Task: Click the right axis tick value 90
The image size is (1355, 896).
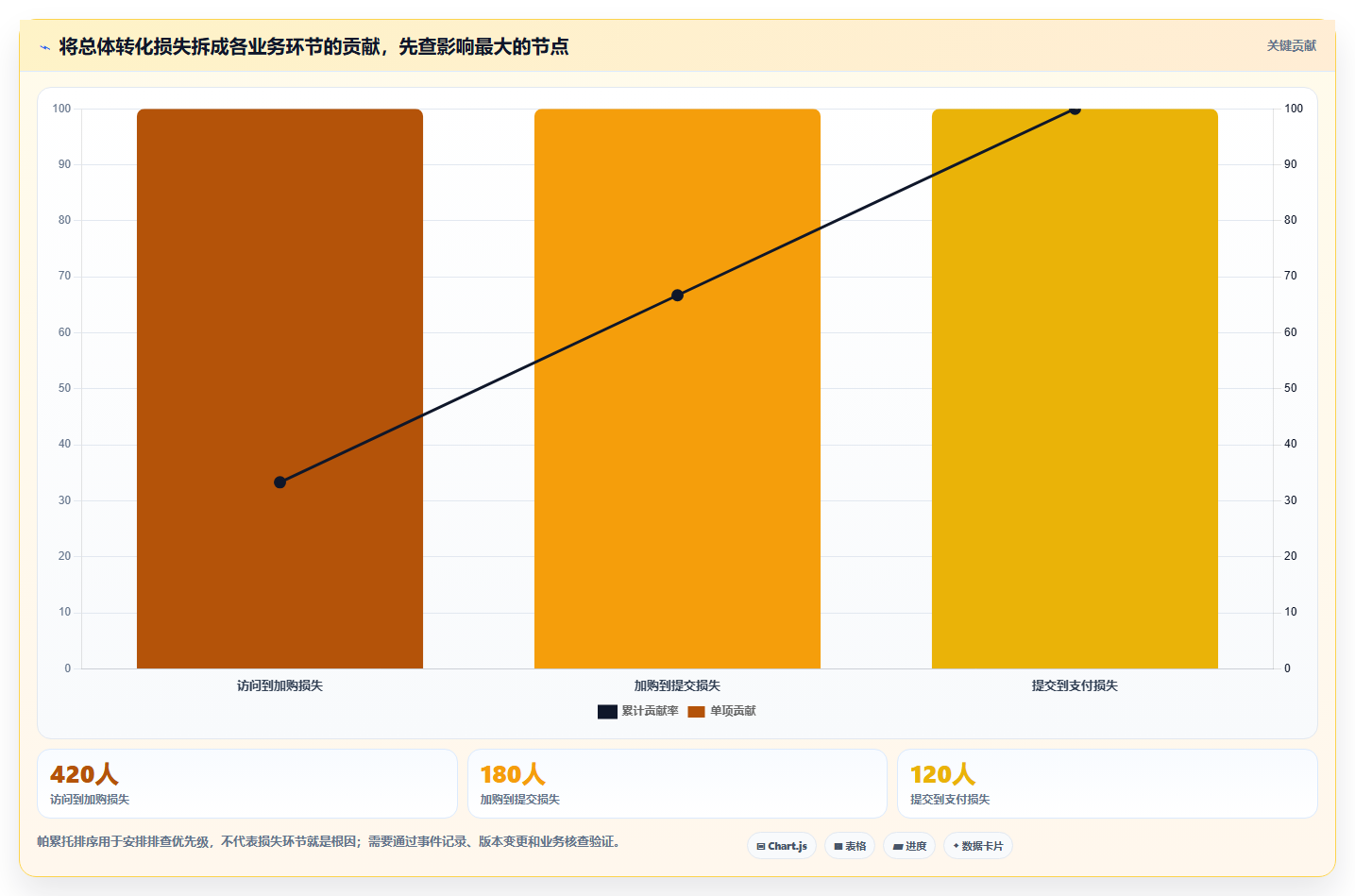Action: 1290,164
